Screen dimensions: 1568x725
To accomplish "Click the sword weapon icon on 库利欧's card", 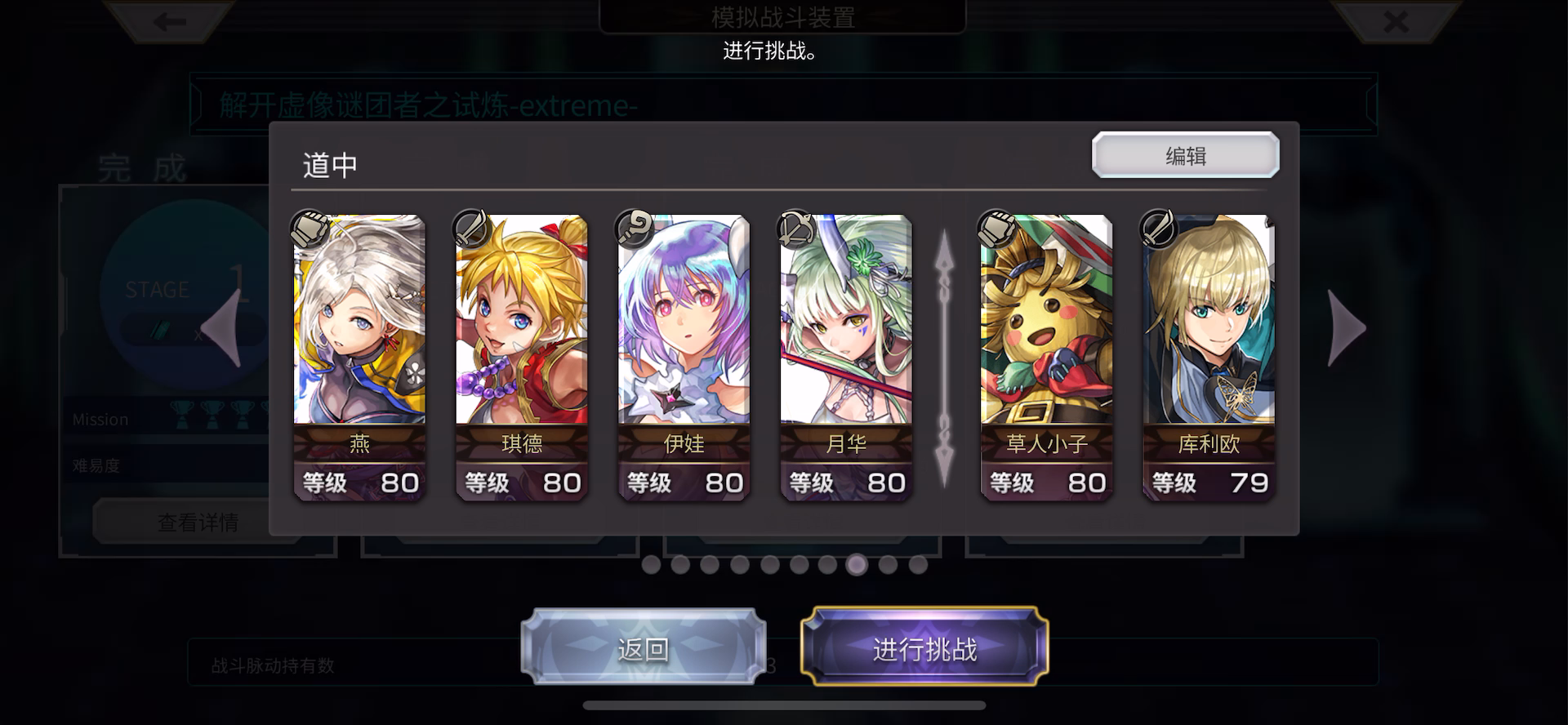I will 1158,229.
